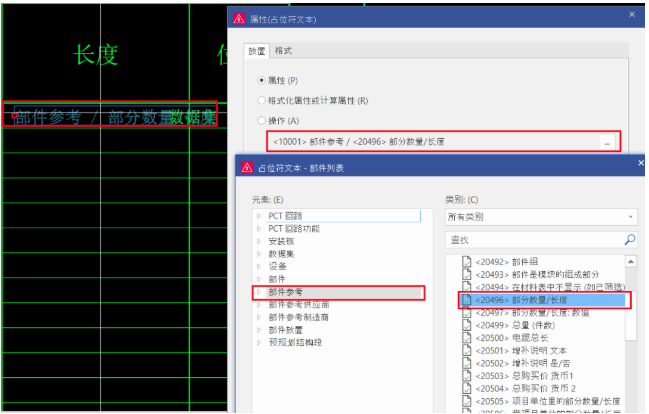Viewport: 649px width, 414px height.
Task: Select <20492> 部件组 property text
Action: coord(507,262)
